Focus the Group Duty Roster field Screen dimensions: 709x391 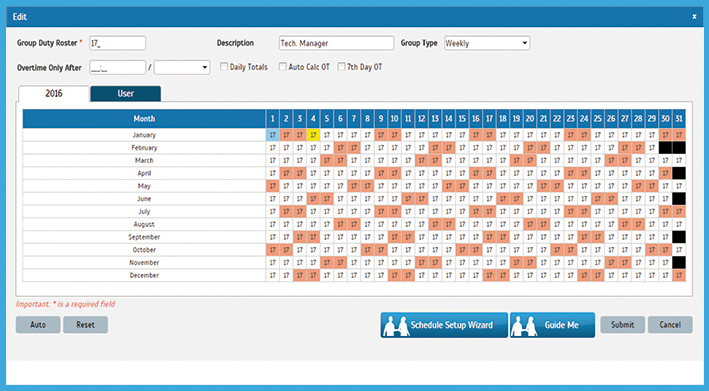118,43
